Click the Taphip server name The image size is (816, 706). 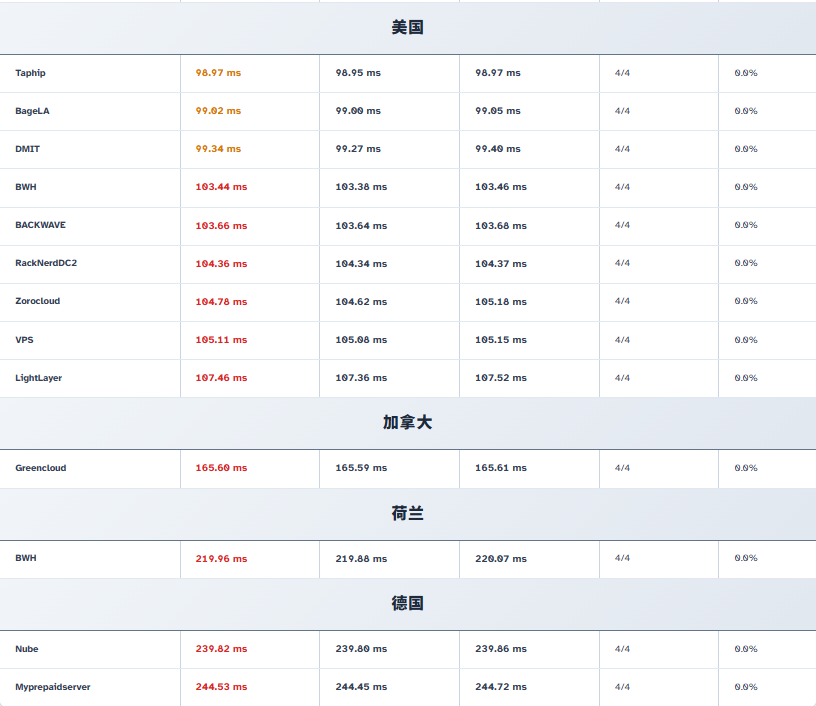[30, 73]
